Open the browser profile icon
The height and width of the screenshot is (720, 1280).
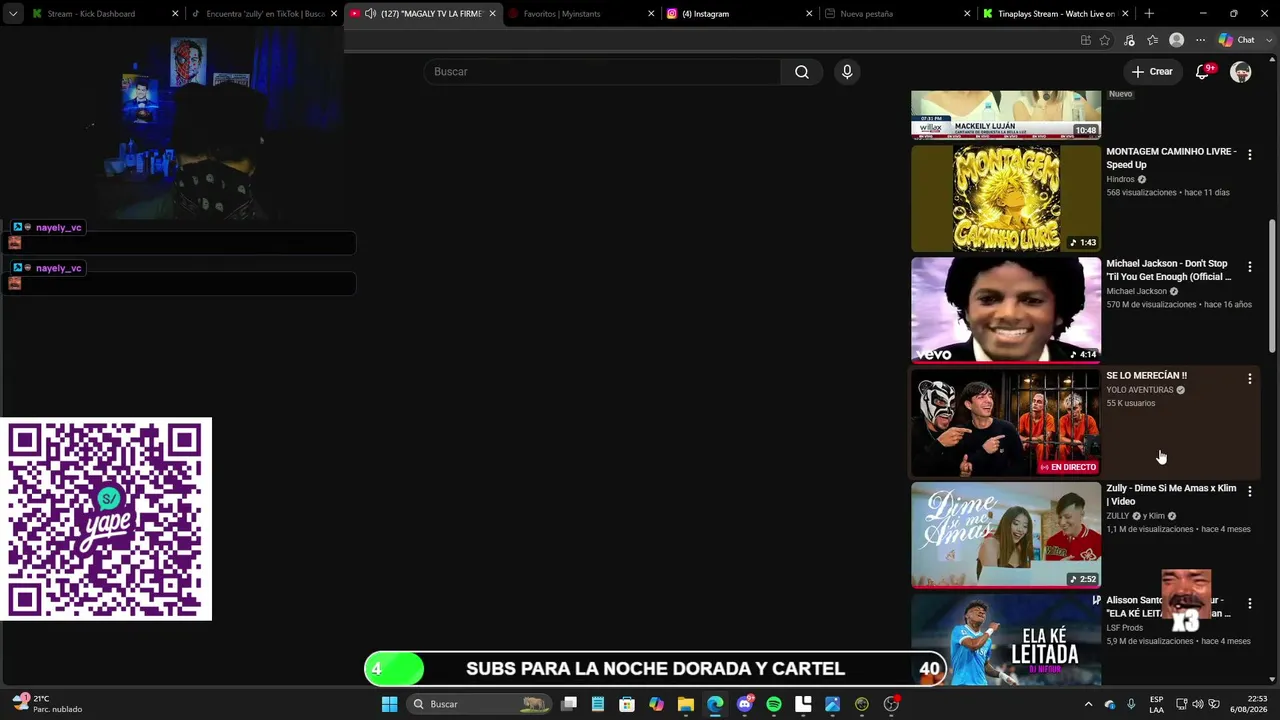point(1176,40)
